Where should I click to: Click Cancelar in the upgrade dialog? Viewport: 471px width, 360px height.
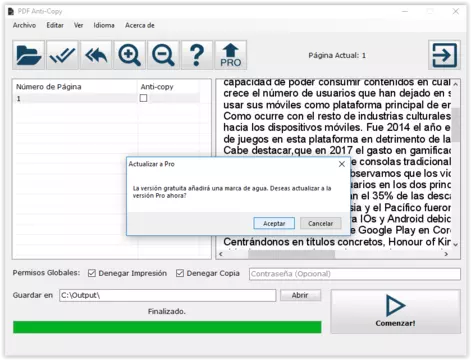point(321,223)
